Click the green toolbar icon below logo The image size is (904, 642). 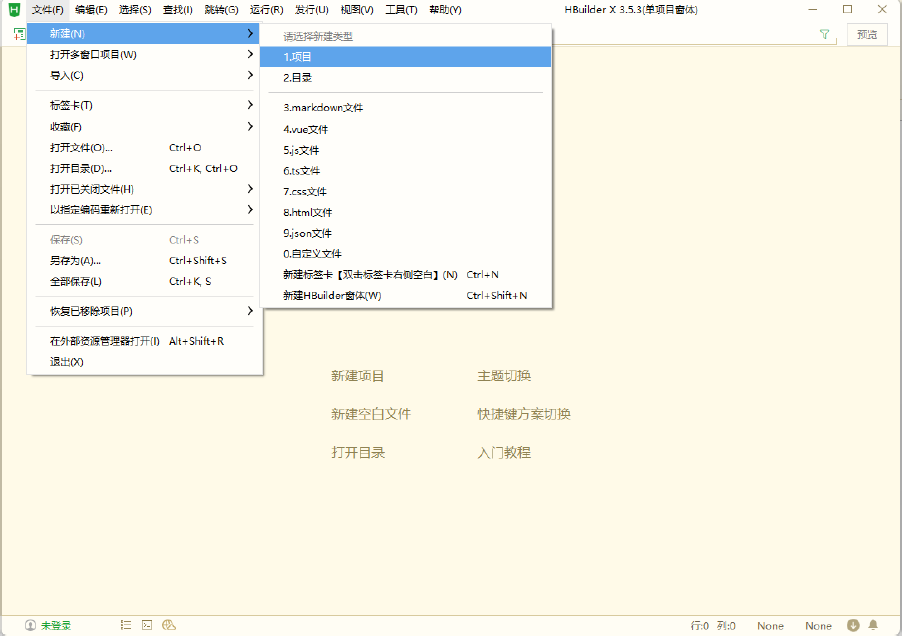point(19,35)
